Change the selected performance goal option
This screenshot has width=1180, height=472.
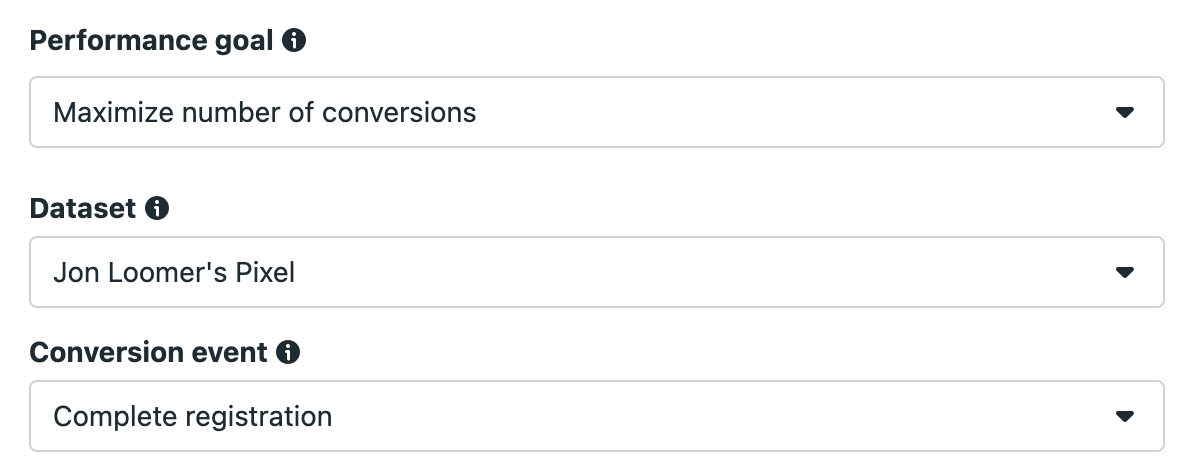(597, 112)
